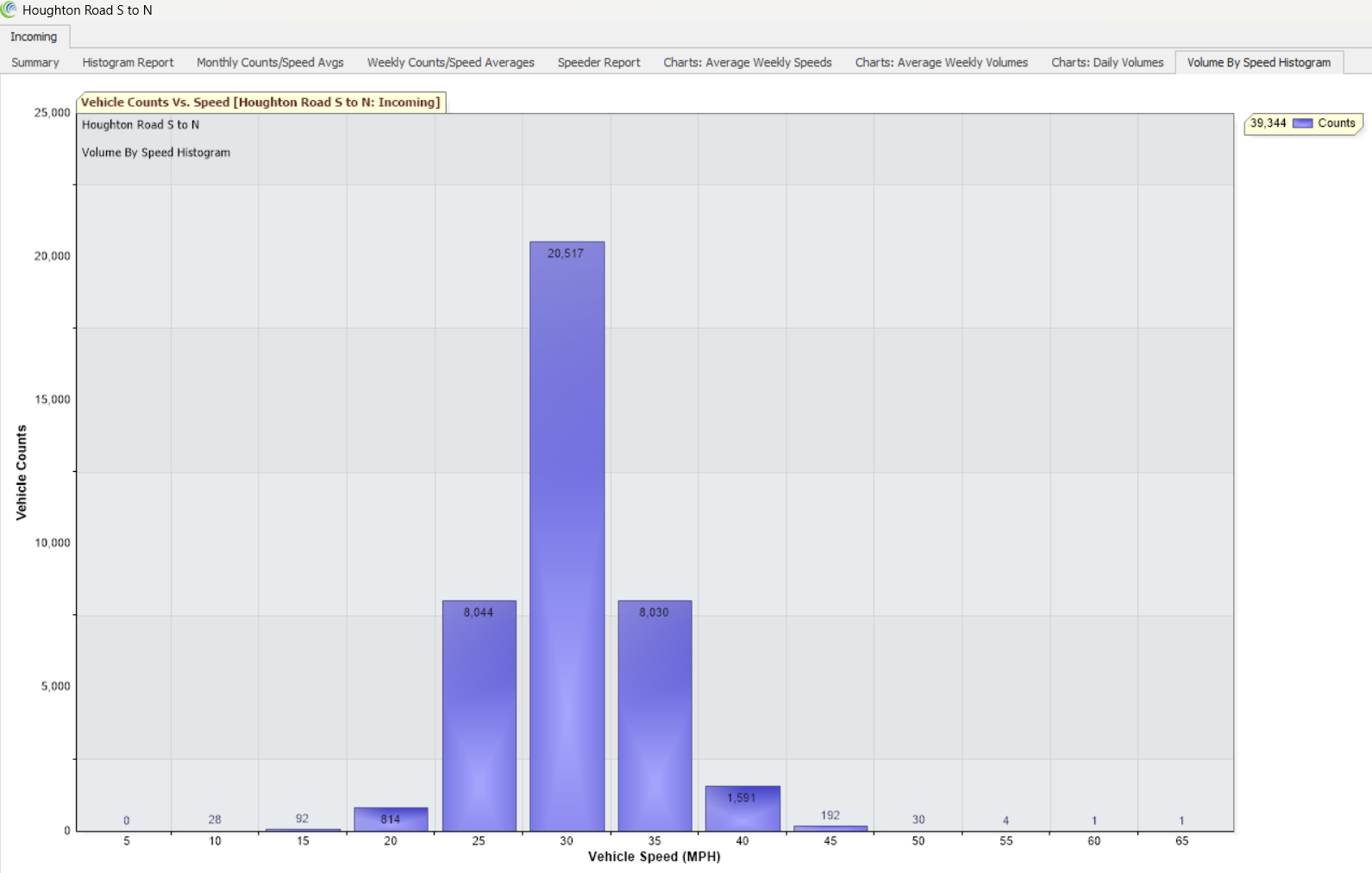
Task: Click the 25 MPH bar labeled 8,044
Action: click(x=479, y=716)
